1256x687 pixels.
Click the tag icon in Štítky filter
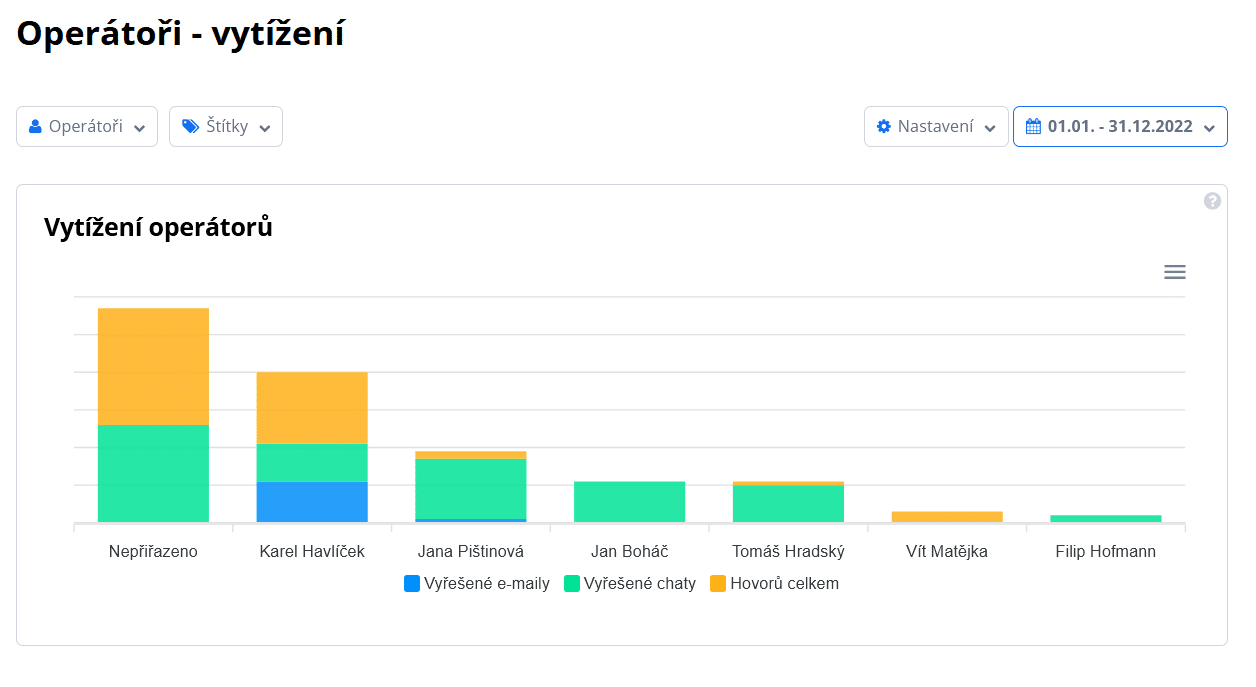pyautogui.click(x=190, y=127)
